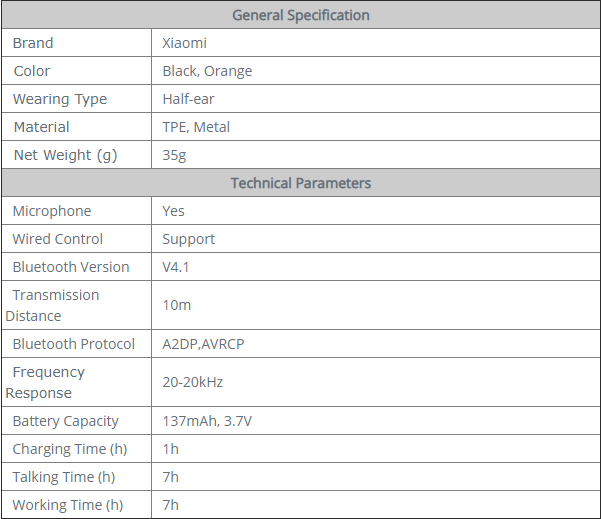Screen dimensions: 601x519
Task: Select the Brand label cell
Action: (x=77, y=43)
